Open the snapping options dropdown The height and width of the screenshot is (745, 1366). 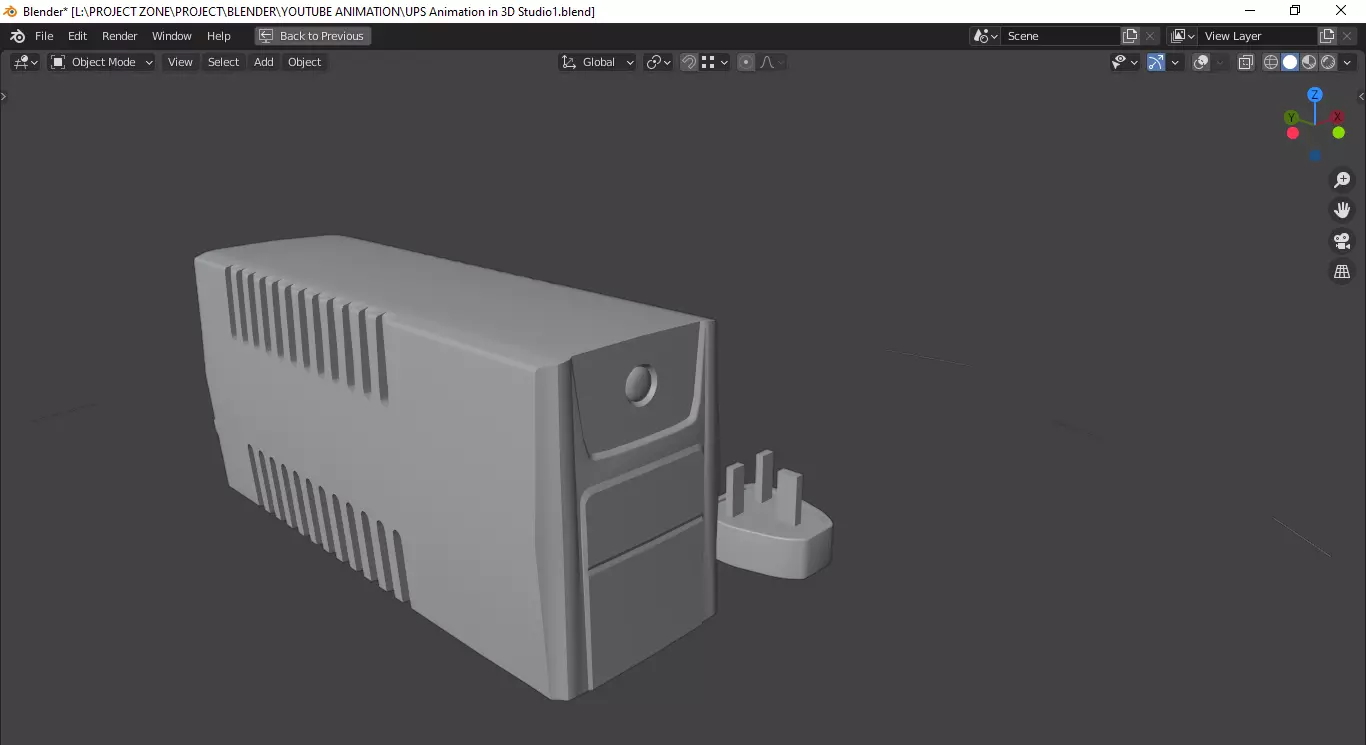point(714,62)
